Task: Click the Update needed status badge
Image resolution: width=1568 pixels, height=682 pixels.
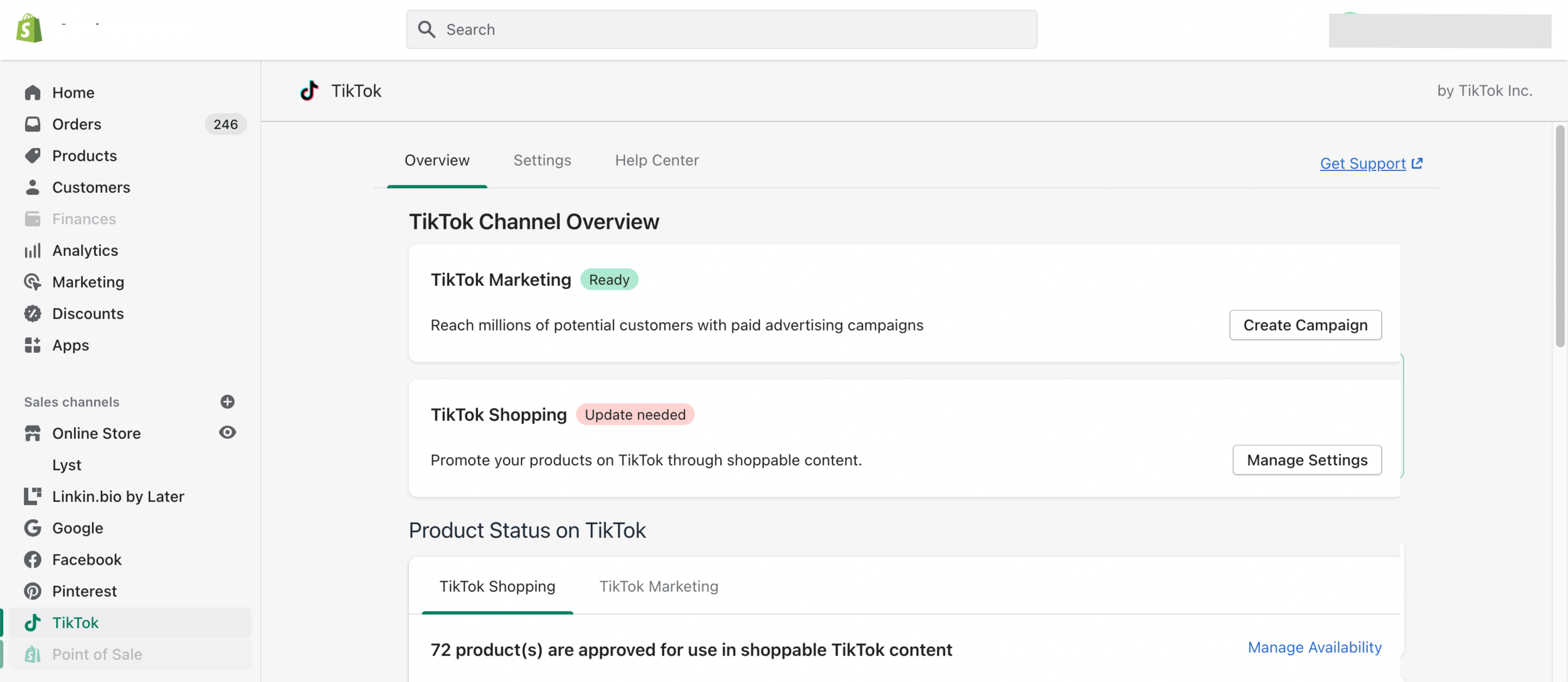Action: coord(635,414)
